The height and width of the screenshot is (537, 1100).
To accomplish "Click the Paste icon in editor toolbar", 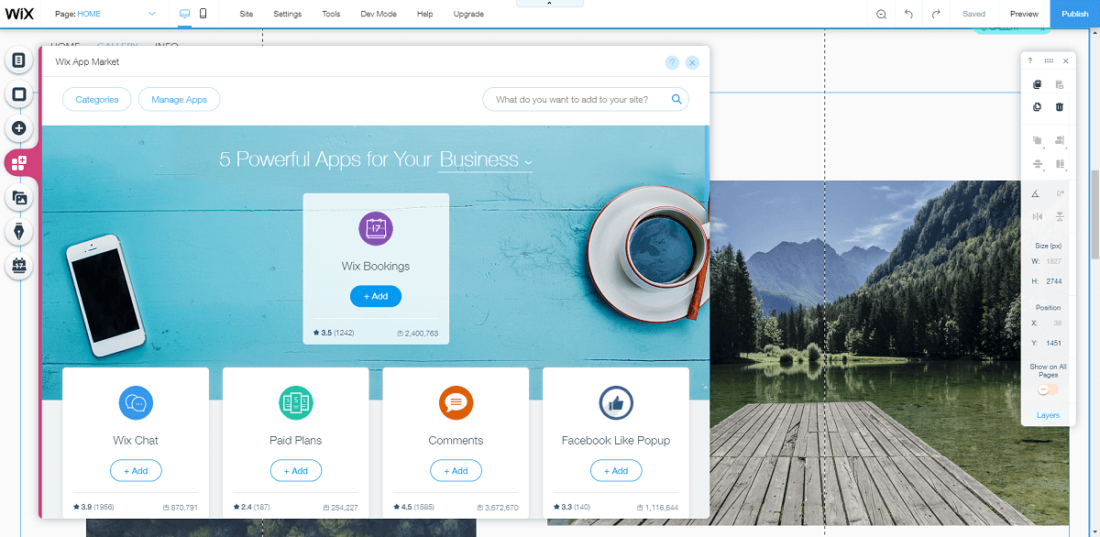I will [x=1059, y=85].
